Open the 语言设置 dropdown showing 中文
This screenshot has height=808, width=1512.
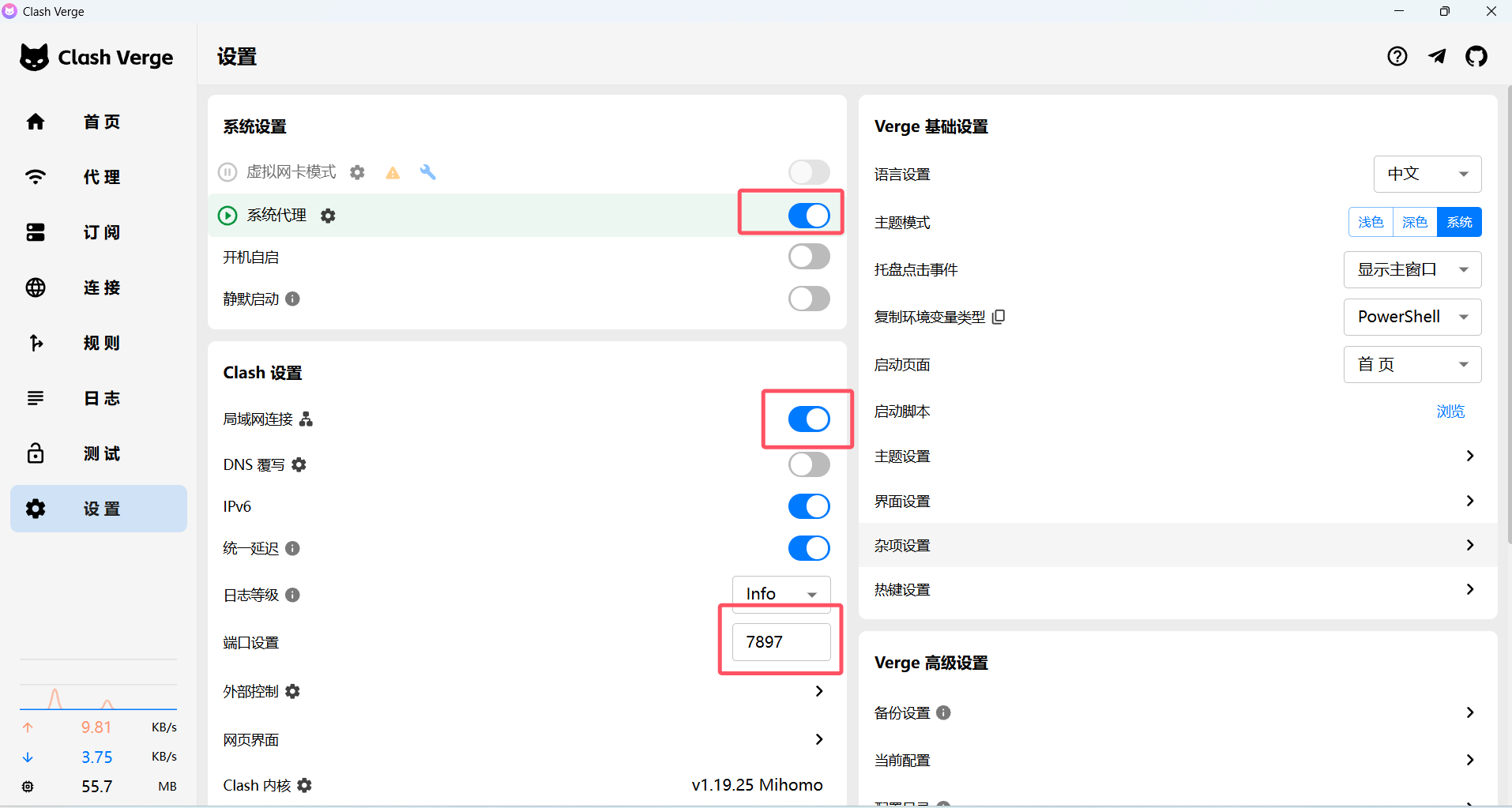pyautogui.click(x=1427, y=174)
